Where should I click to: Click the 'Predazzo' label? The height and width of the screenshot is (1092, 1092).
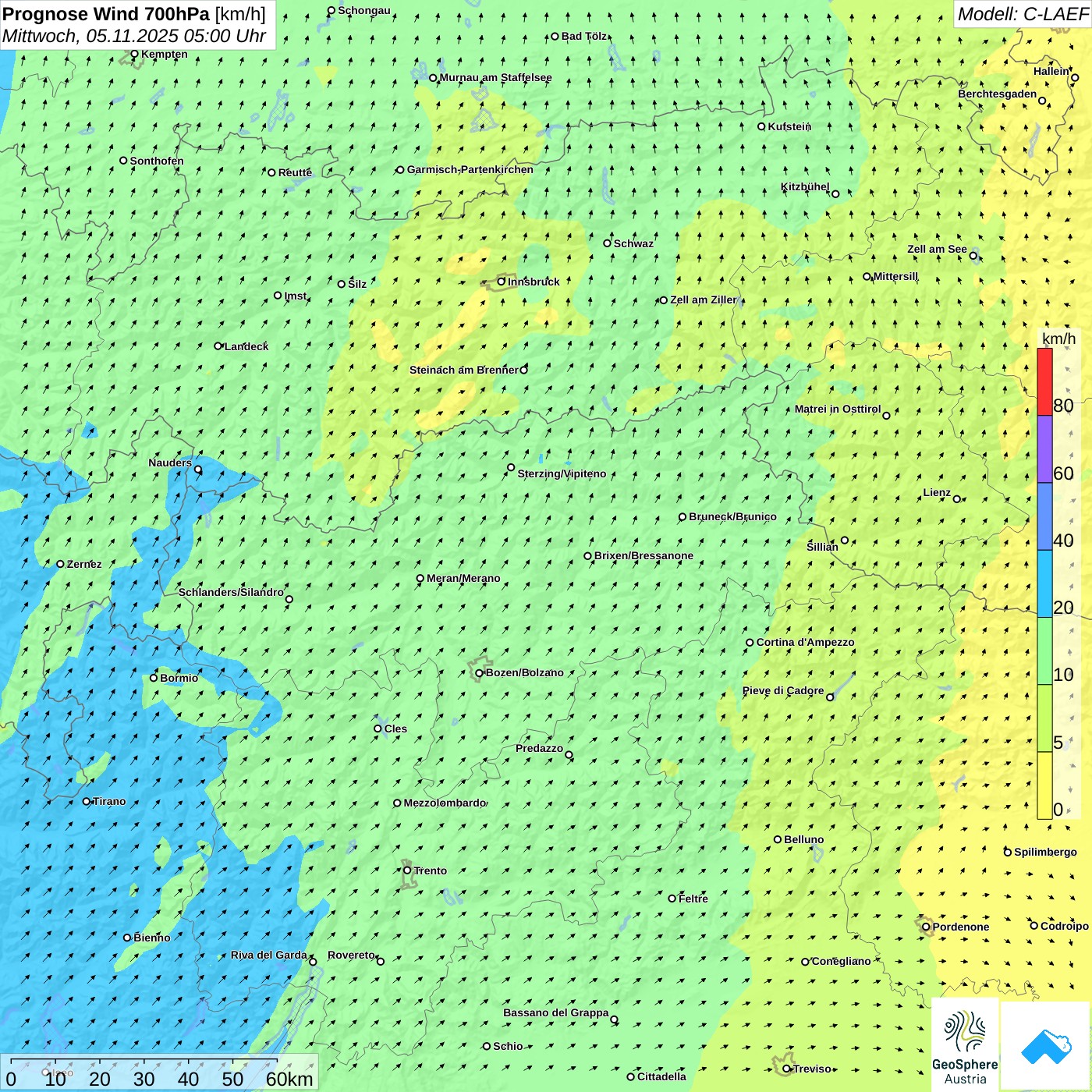coord(539,748)
